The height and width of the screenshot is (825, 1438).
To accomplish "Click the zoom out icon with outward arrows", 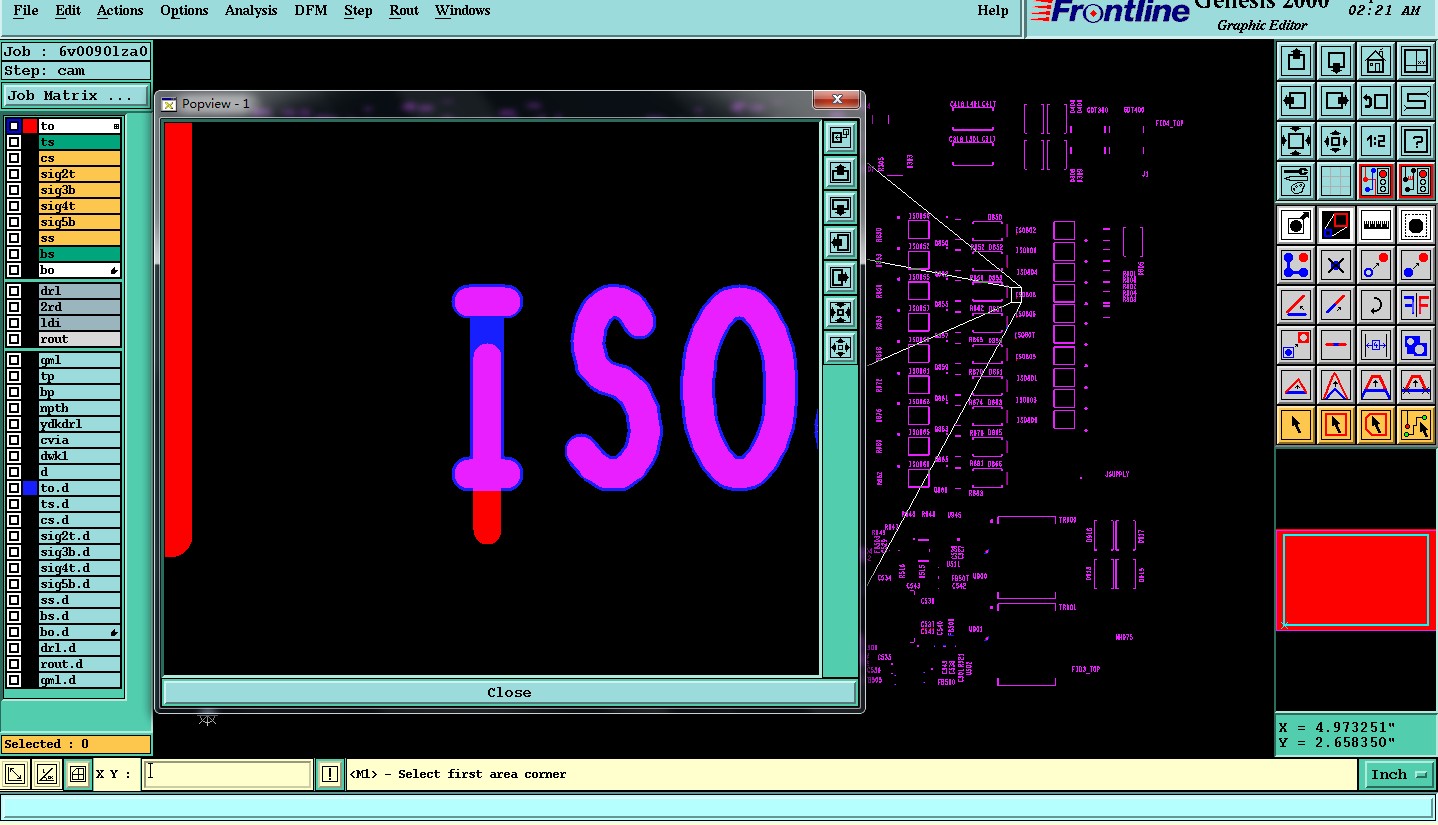I will (x=1336, y=141).
